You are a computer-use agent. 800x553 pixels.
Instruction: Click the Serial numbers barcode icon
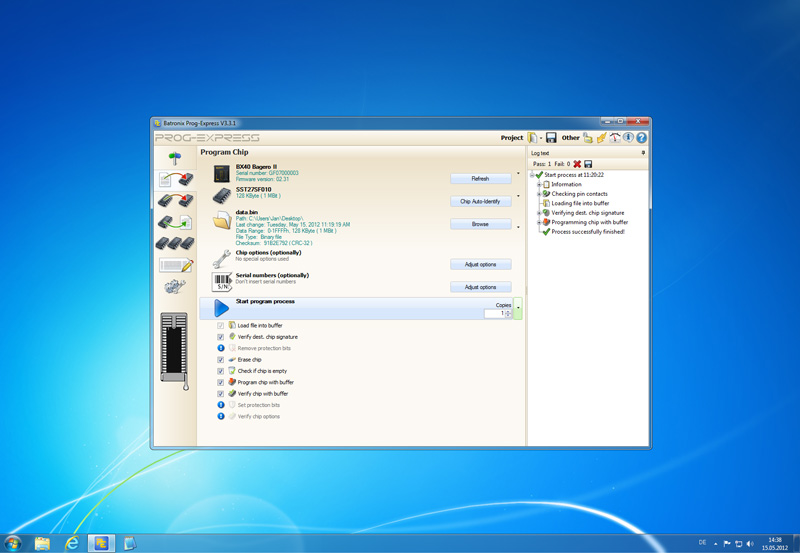(x=222, y=282)
